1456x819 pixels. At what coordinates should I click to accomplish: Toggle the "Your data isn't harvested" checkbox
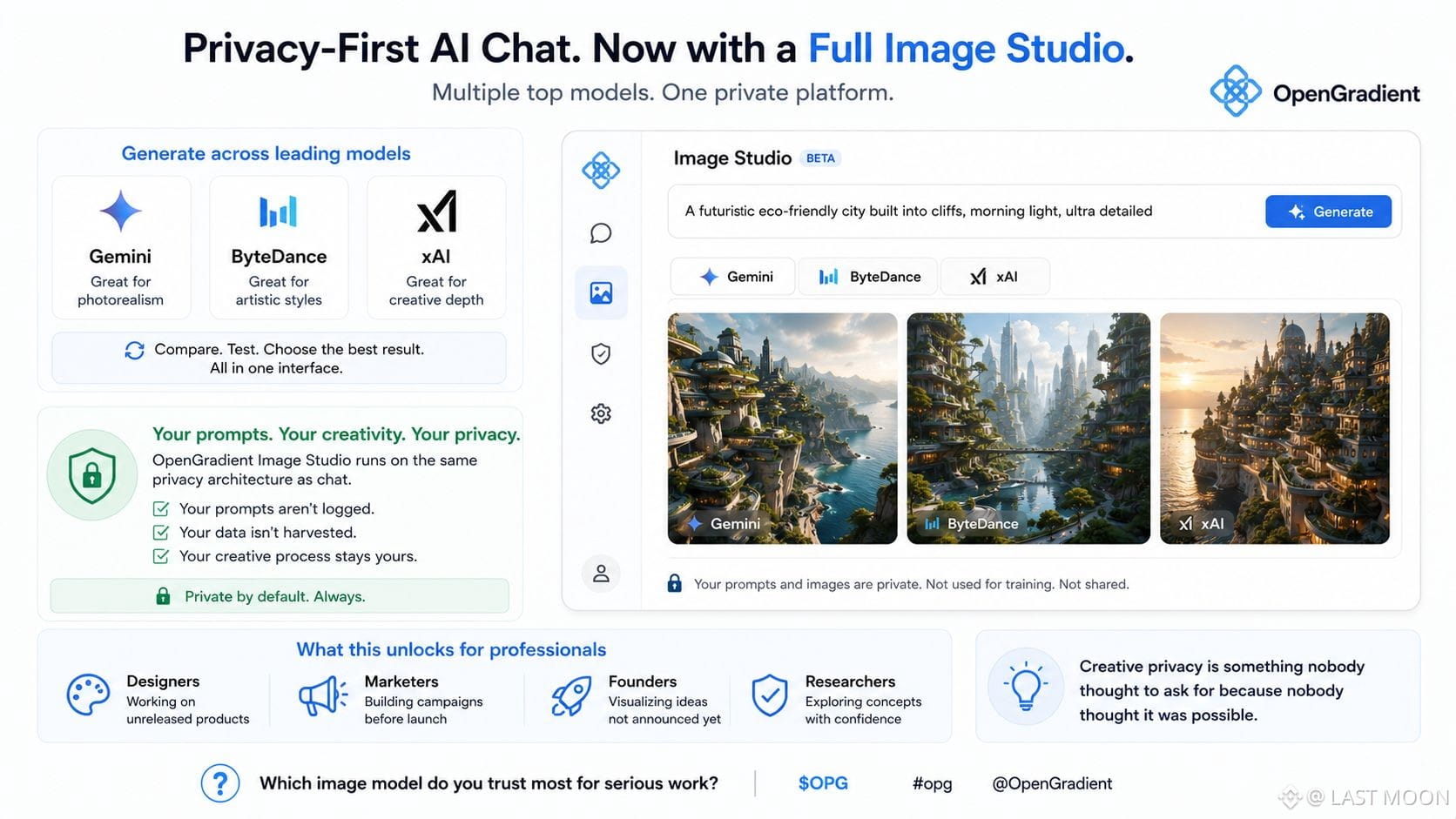click(161, 532)
